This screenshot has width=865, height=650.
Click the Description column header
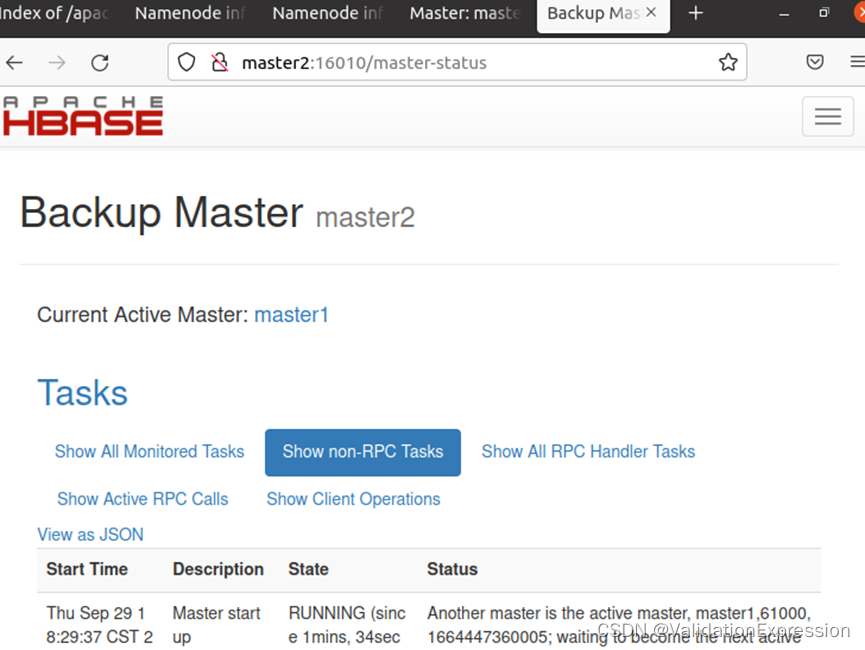click(x=218, y=569)
